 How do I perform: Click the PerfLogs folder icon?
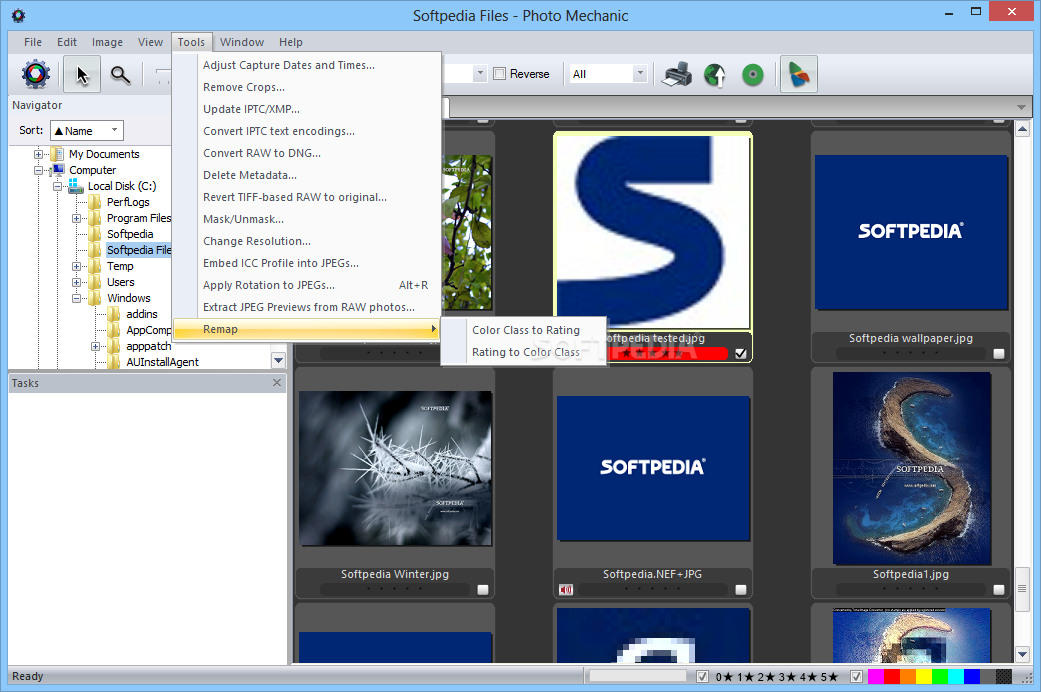click(95, 202)
